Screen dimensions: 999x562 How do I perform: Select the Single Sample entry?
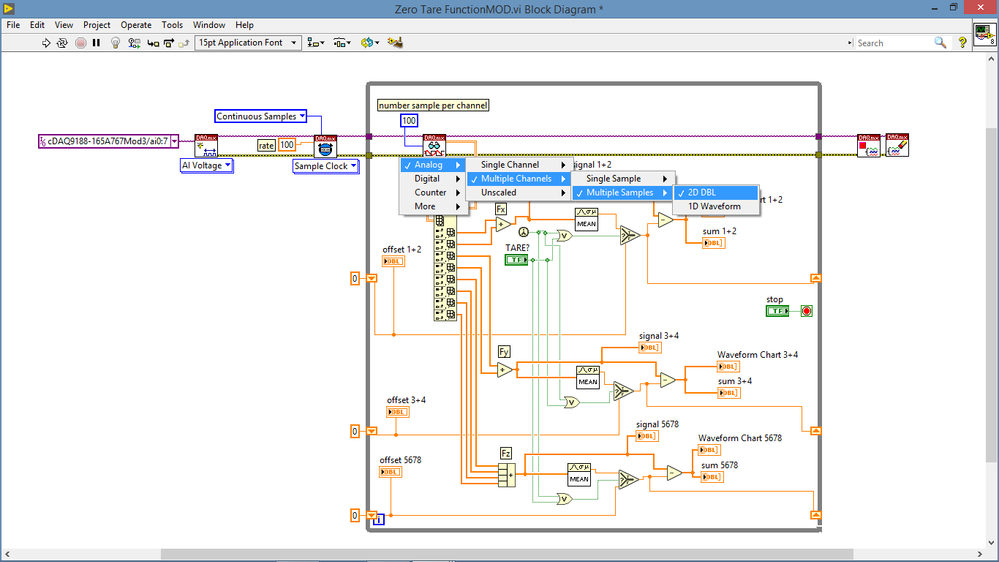coord(621,179)
